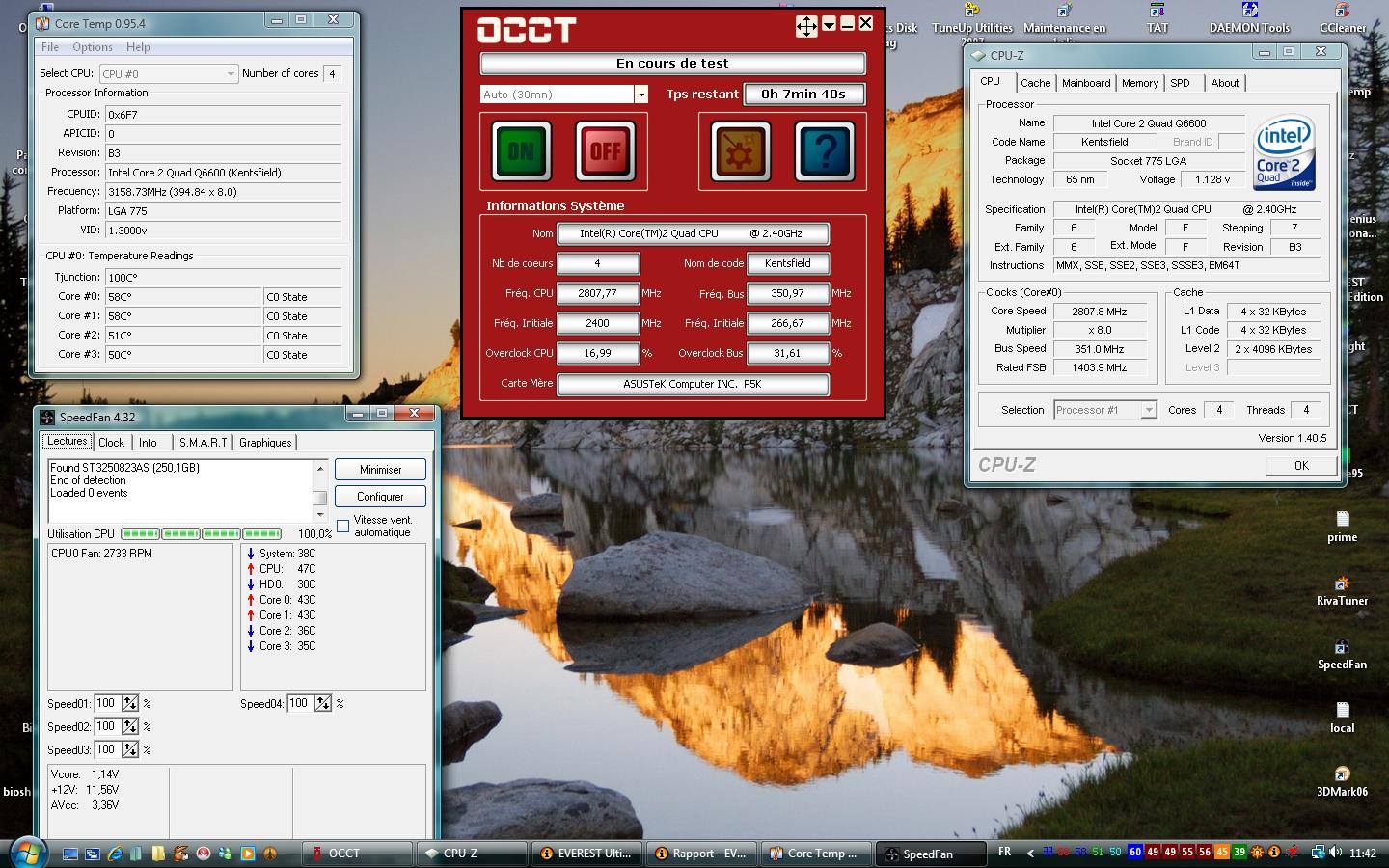Screen dimensions: 1389x868
Task: Open DAEMON Tools desktop shortcut
Action: coord(1249,19)
